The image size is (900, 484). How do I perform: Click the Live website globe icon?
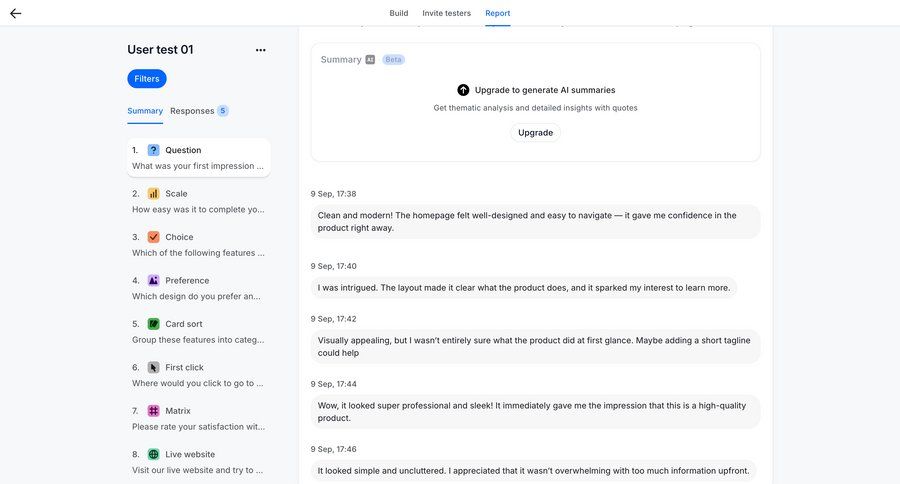click(153, 454)
